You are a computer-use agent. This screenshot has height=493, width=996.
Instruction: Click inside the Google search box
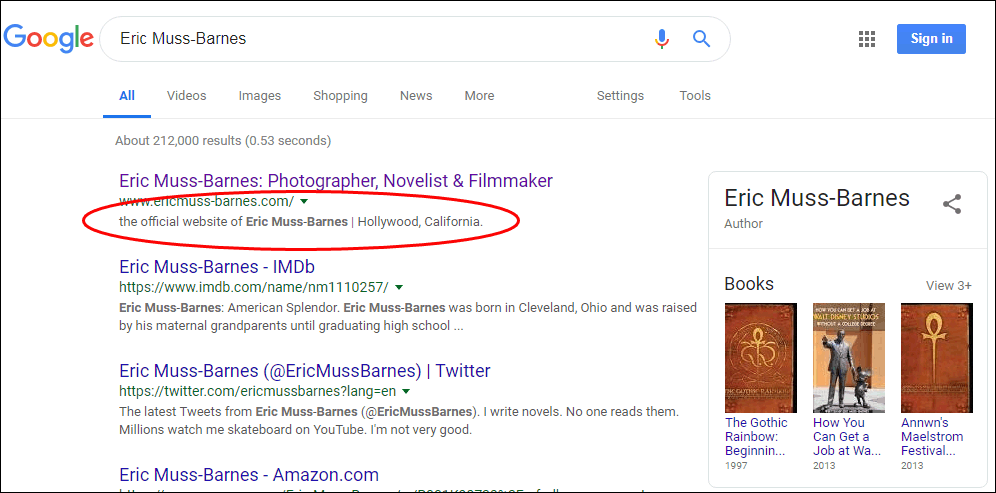click(x=380, y=39)
